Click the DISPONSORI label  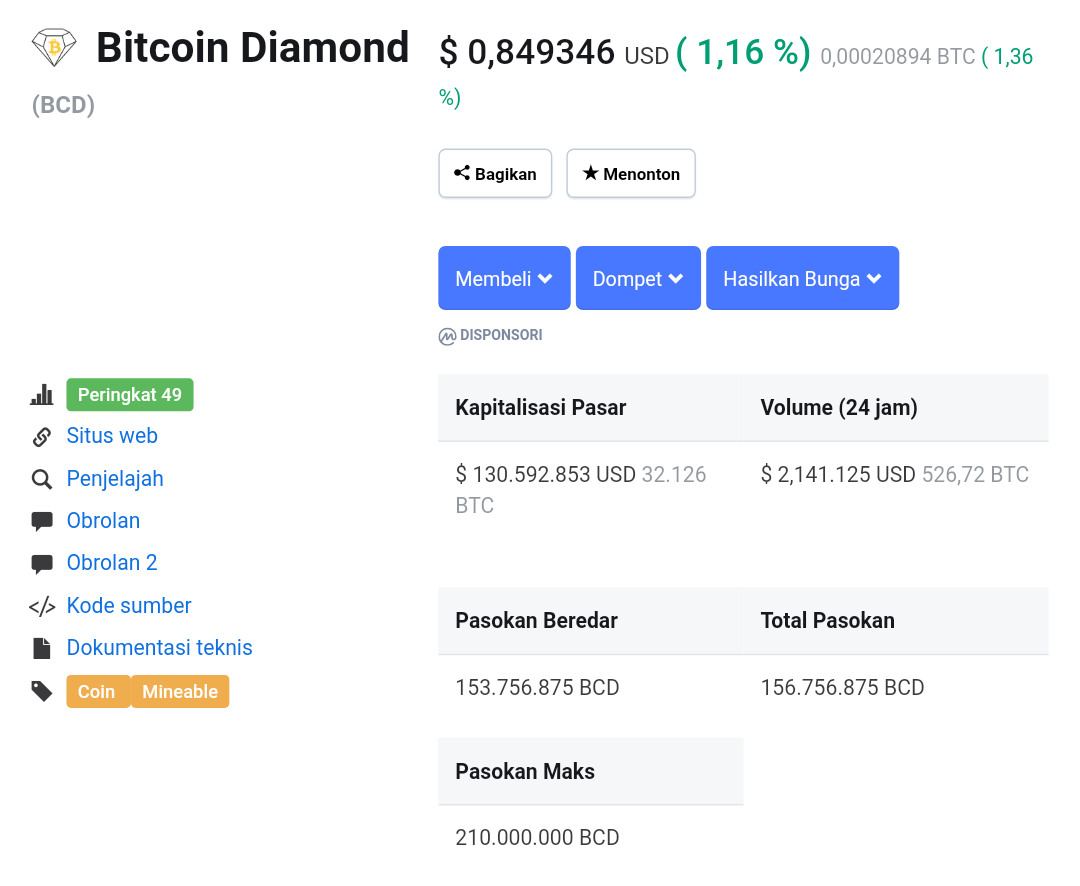[501, 335]
